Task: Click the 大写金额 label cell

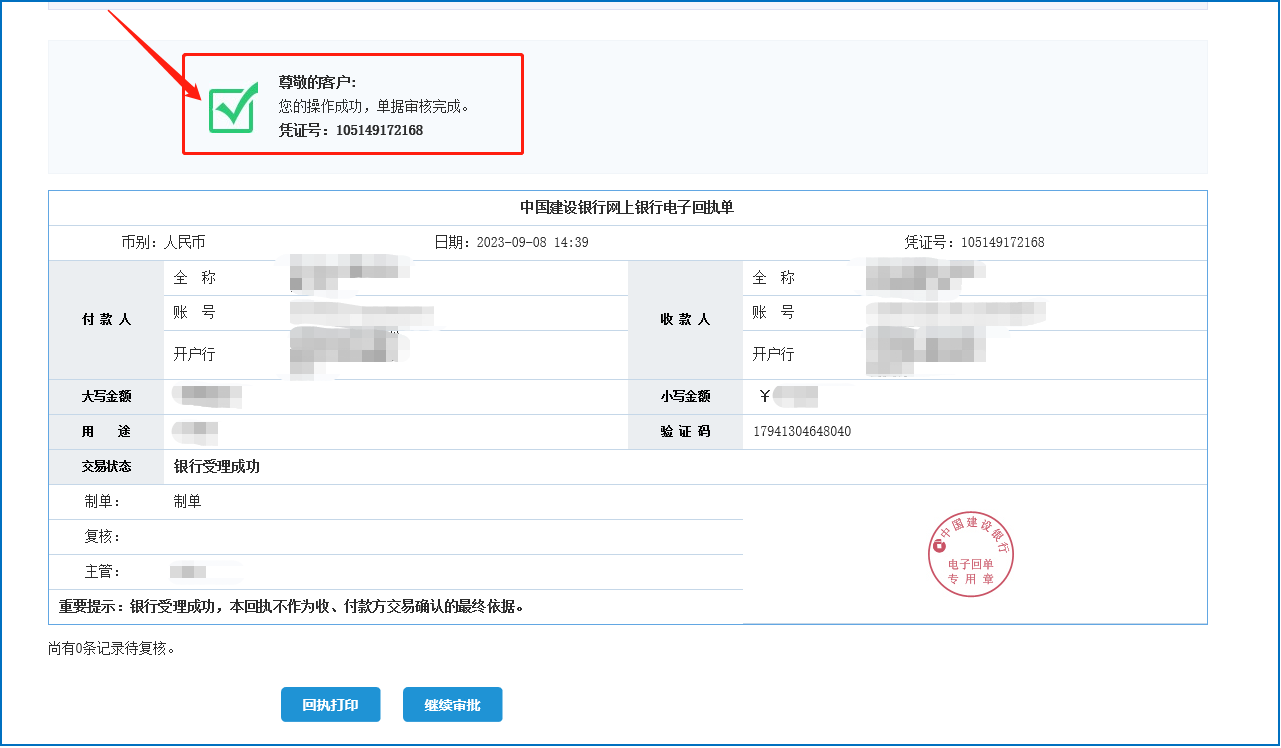Action: coord(106,396)
